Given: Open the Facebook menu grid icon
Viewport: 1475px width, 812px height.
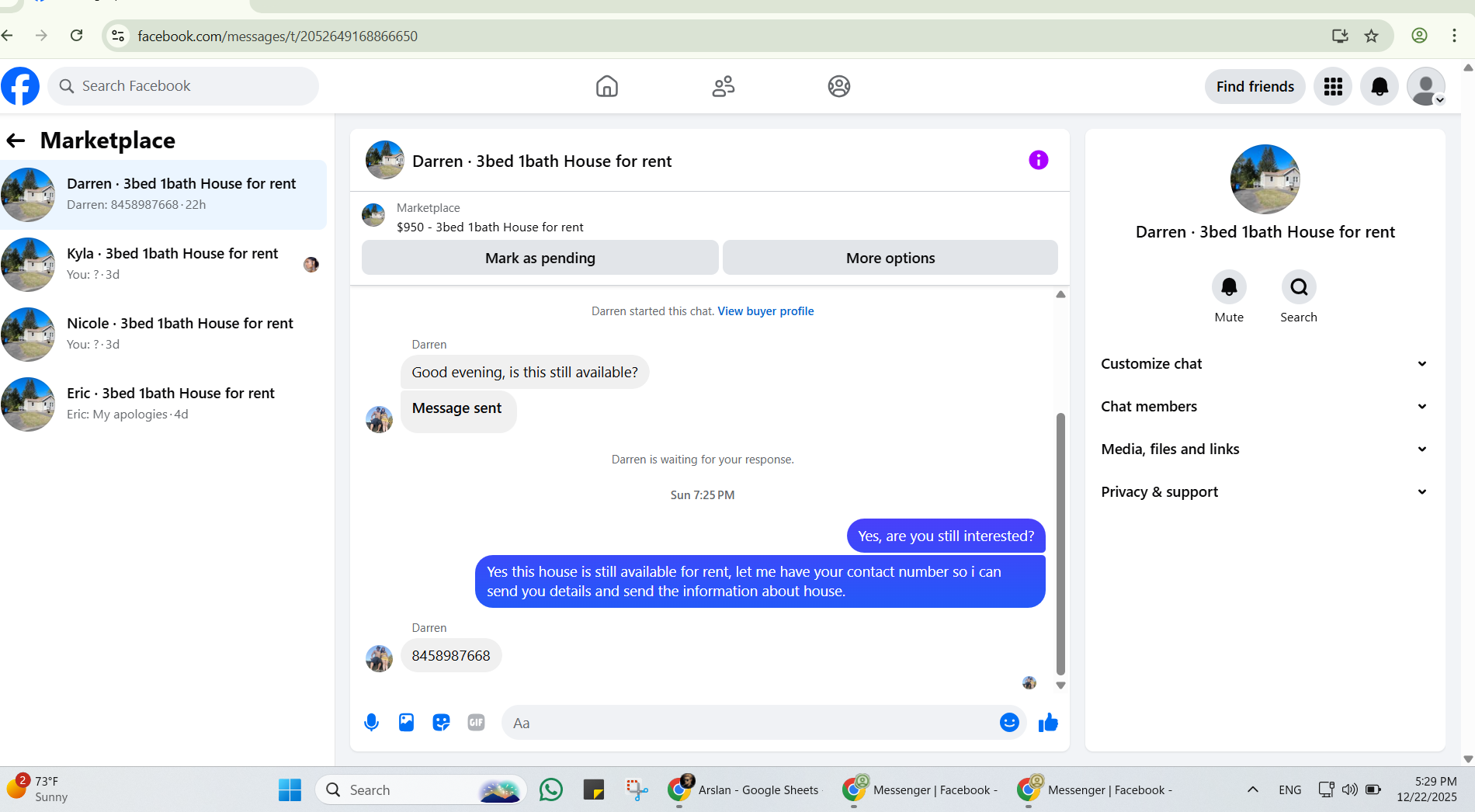Looking at the screenshot, I should (1333, 86).
